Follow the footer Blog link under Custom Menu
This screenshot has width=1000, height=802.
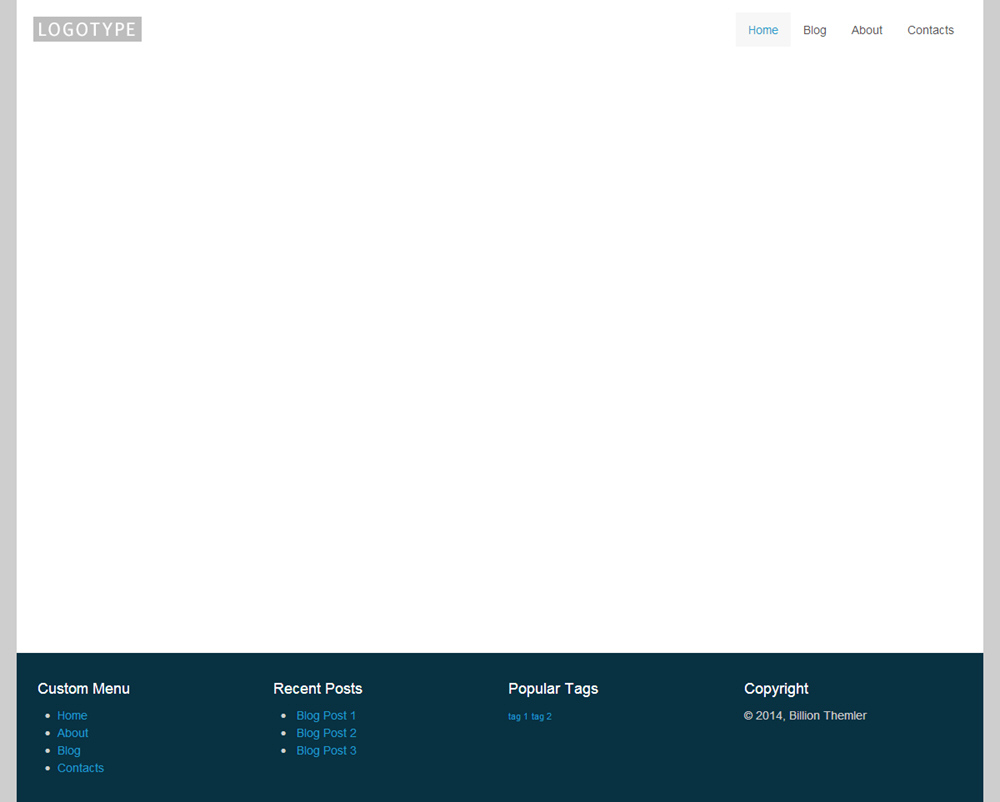[x=69, y=751]
